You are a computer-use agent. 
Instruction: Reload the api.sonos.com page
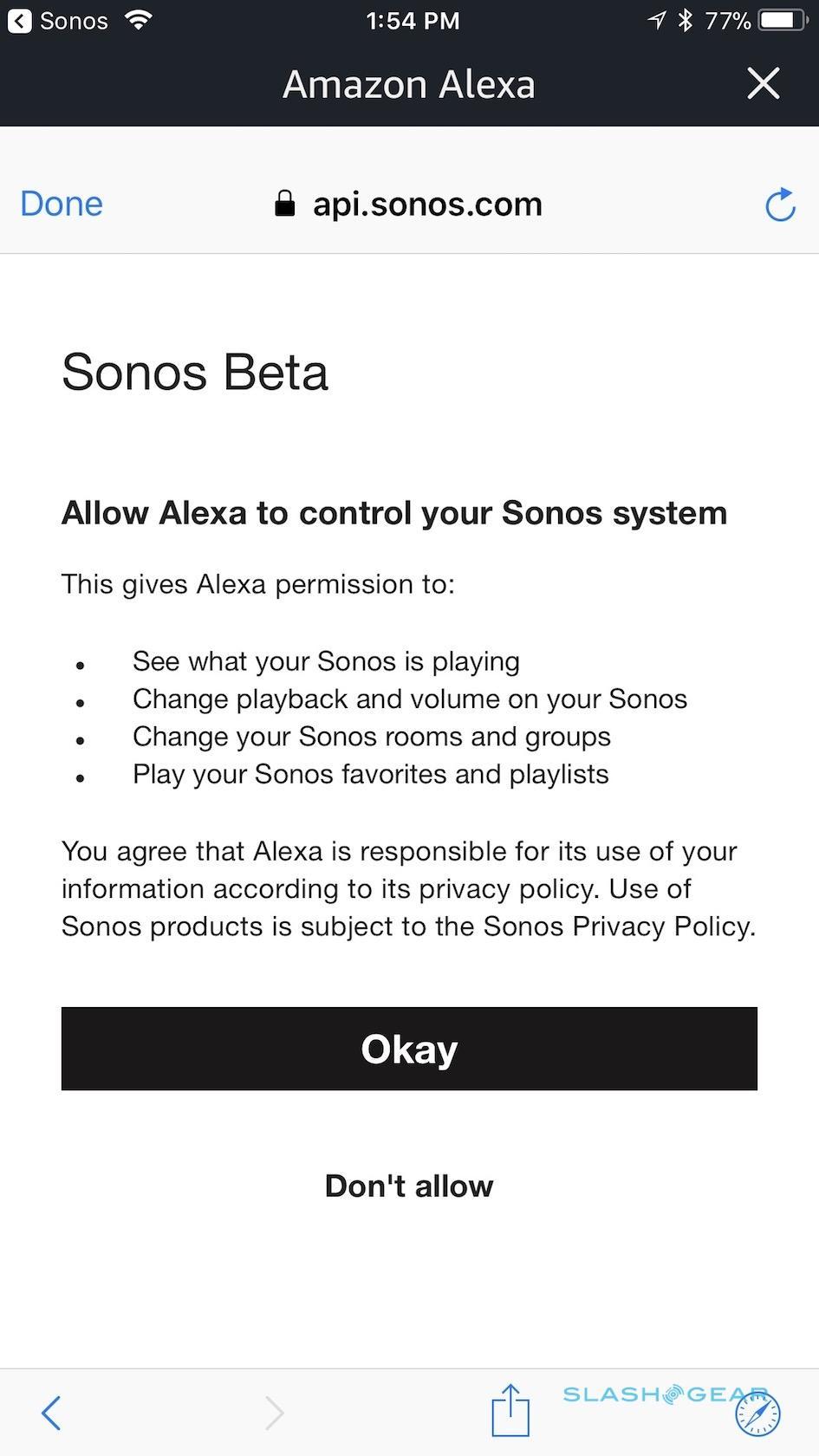click(x=780, y=205)
